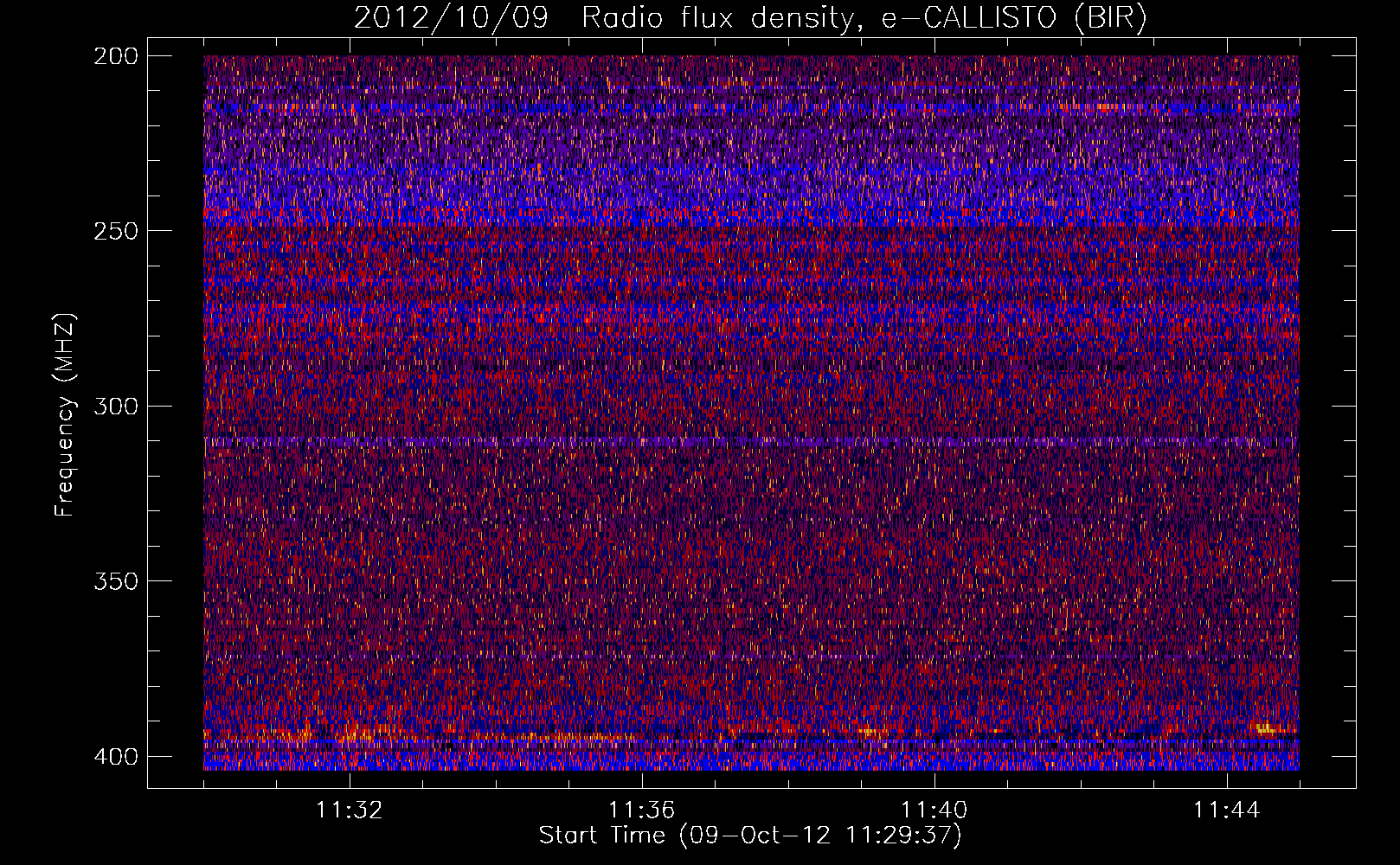This screenshot has width=1400, height=865.
Task: Click the 300 frequency tick label
Action: point(115,406)
